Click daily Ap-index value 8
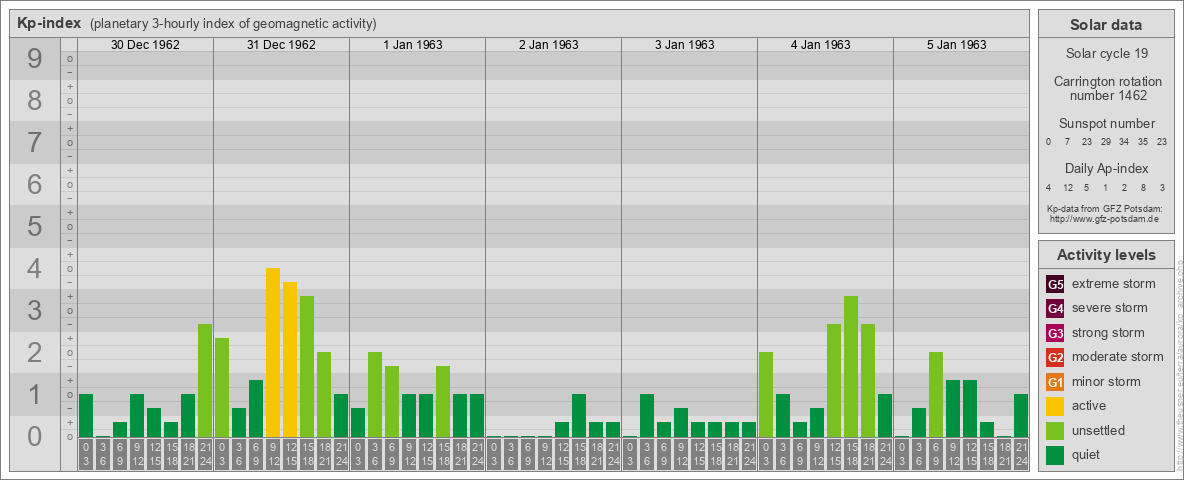This screenshot has height=480, width=1184. point(1144,187)
